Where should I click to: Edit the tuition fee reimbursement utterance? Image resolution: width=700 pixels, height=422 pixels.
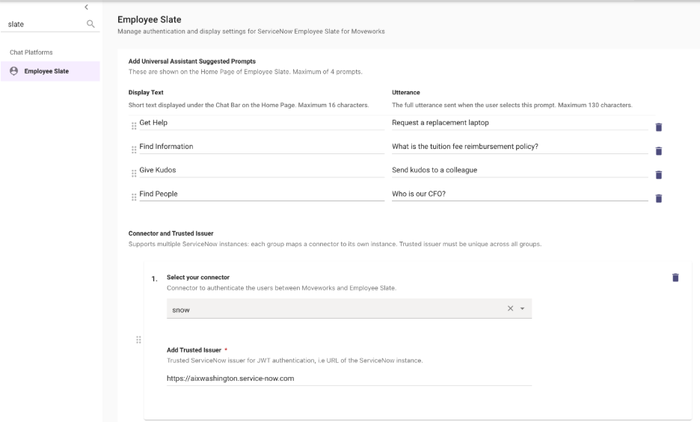point(520,146)
